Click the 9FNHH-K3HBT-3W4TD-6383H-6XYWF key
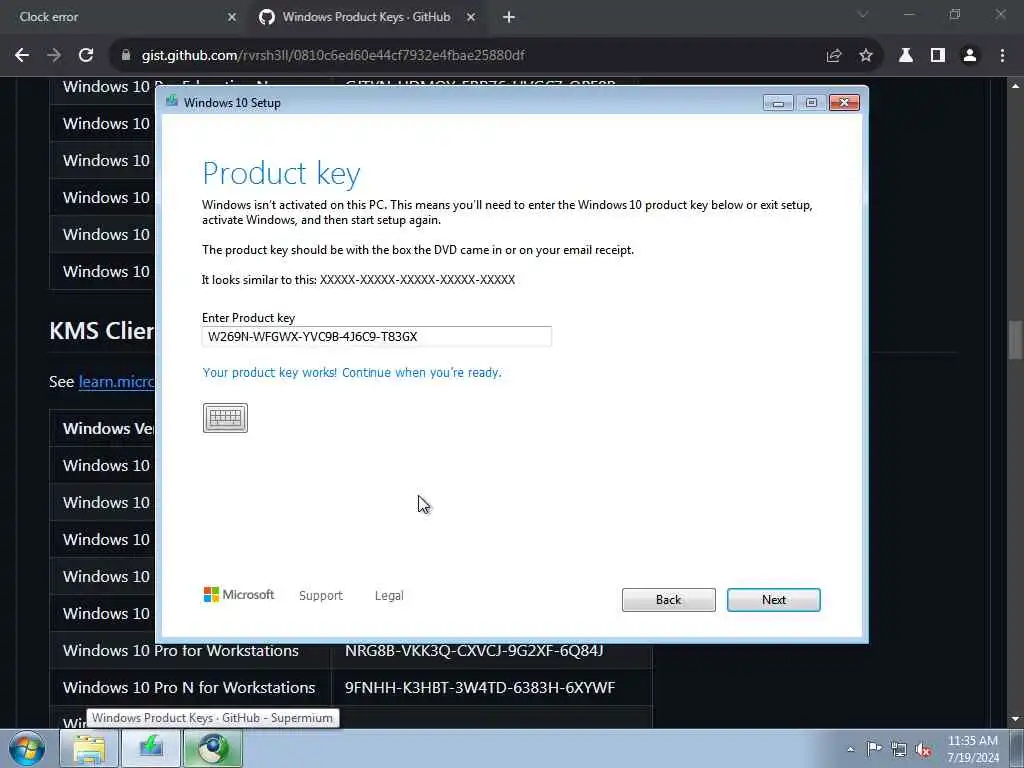 480,687
